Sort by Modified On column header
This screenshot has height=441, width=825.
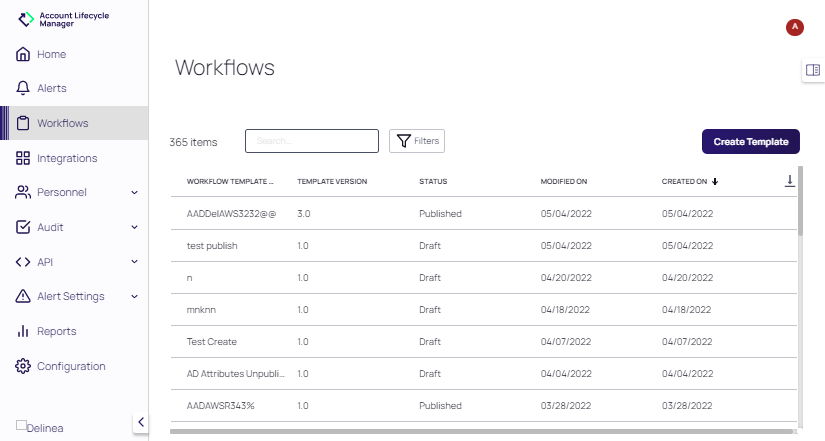tap(564, 182)
